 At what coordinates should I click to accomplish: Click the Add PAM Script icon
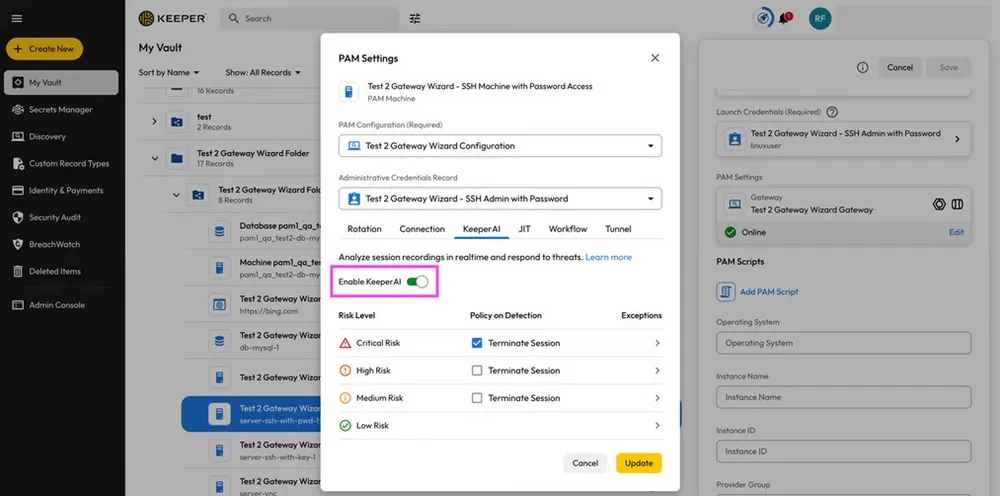(725, 291)
